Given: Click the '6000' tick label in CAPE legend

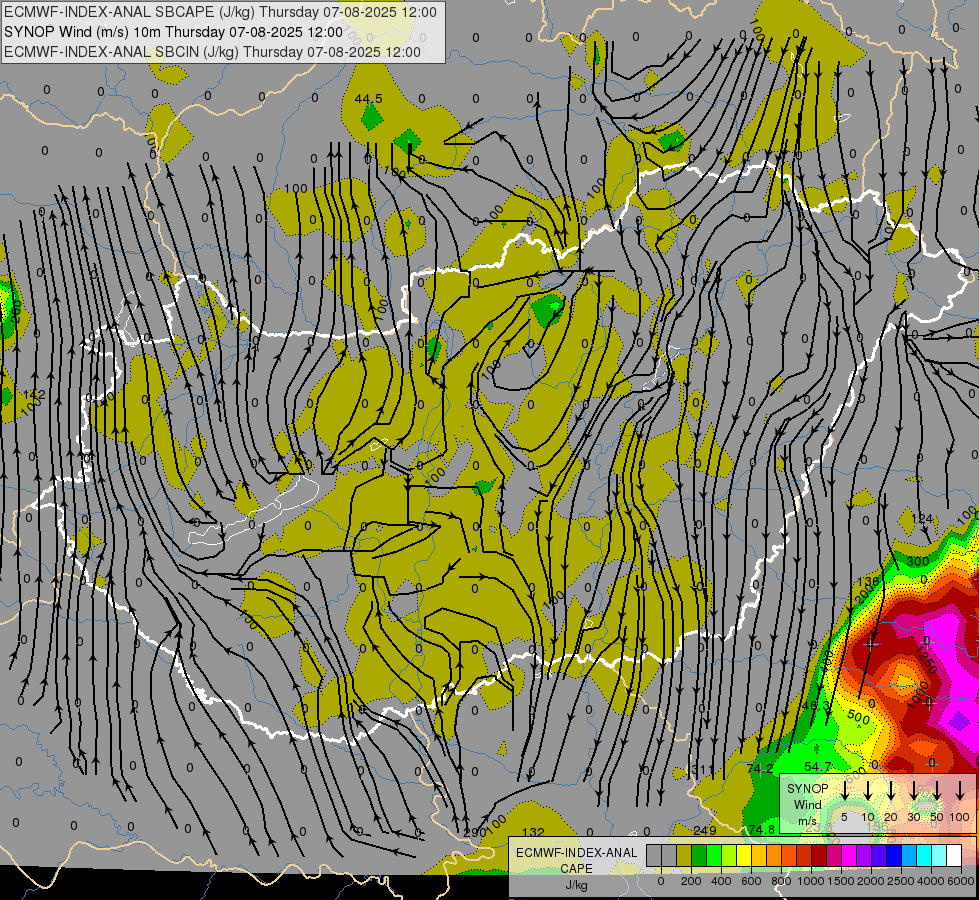Looking at the screenshot, I should tap(961, 881).
